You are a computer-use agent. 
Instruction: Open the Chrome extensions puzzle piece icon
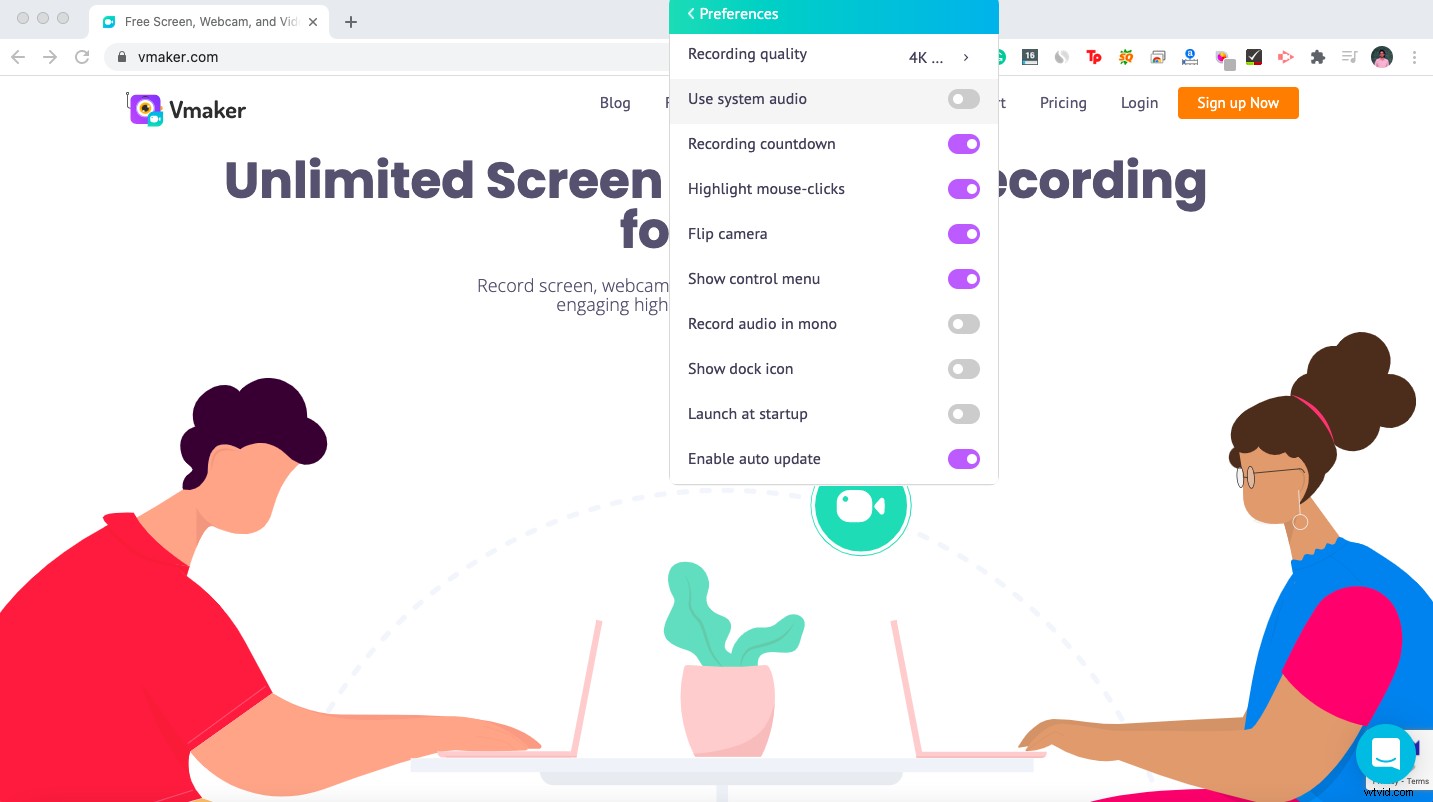pyautogui.click(x=1318, y=58)
